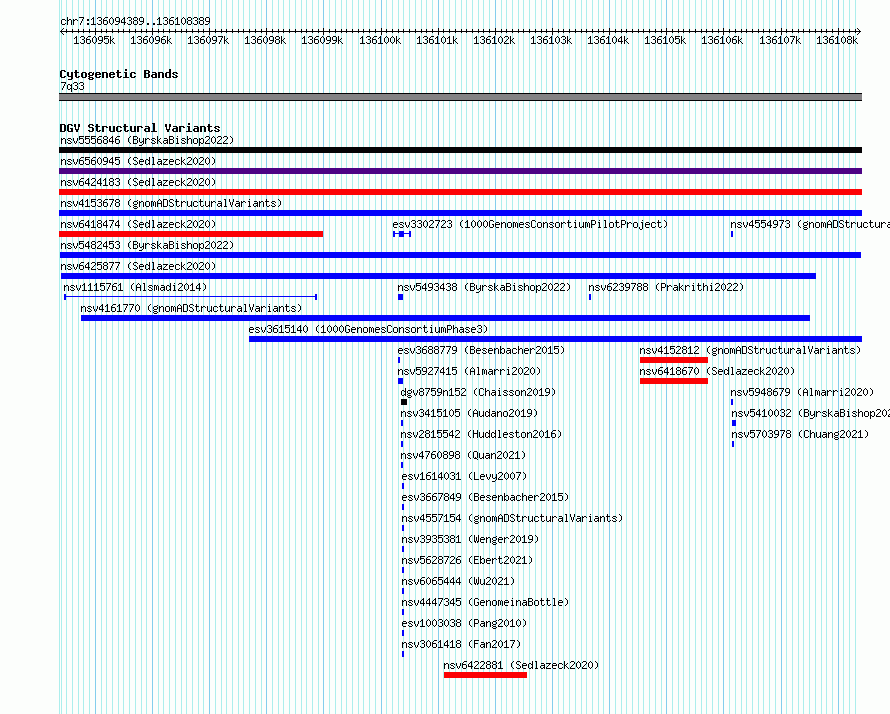The width and height of the screenshot is (890, 714).
Task: Open nsv5556846 (ByrskaBishop2022) label
Action: pos(147,140)
